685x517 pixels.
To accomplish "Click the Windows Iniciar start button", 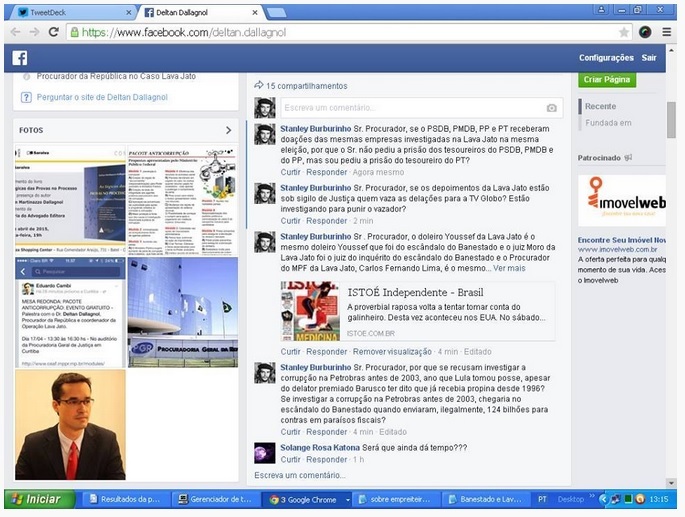I will pos(36,498).
